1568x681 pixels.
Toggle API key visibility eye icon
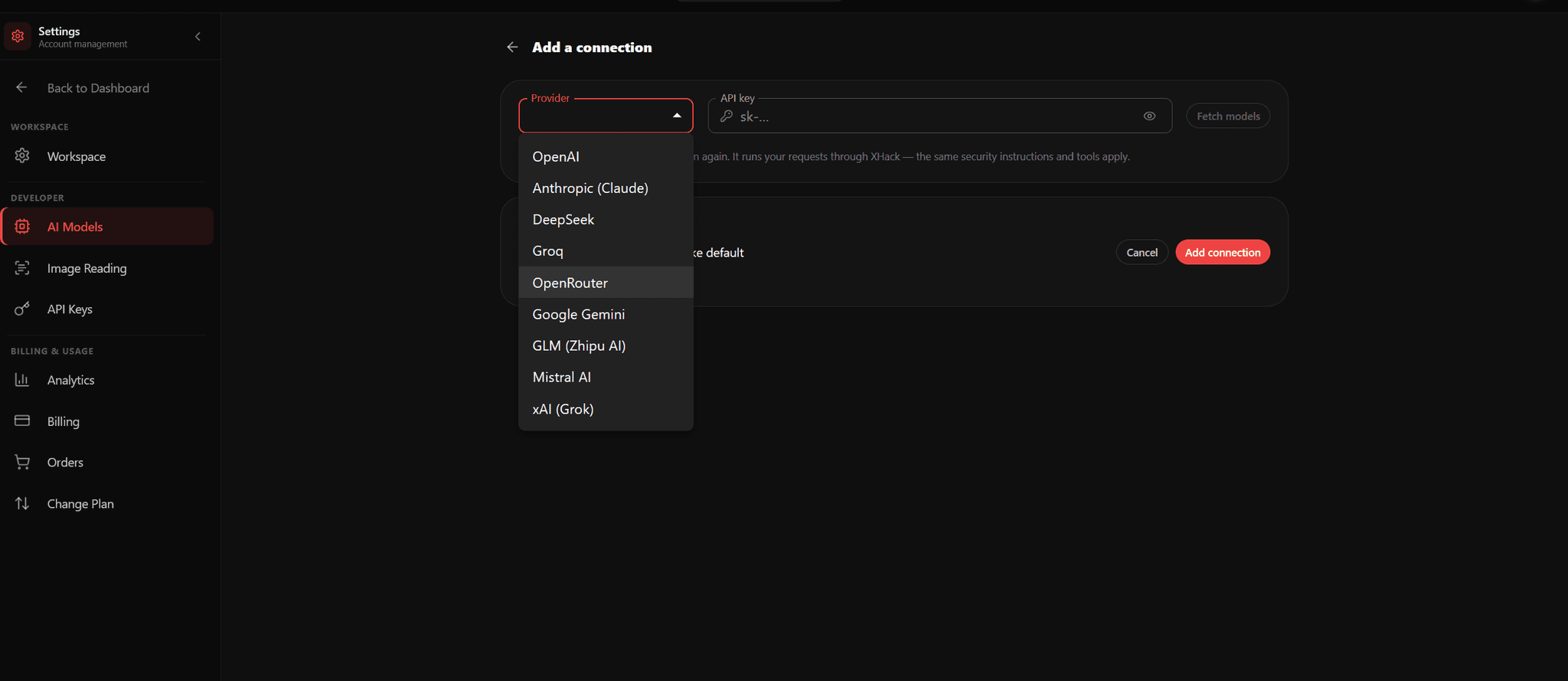coord(1149,116)
